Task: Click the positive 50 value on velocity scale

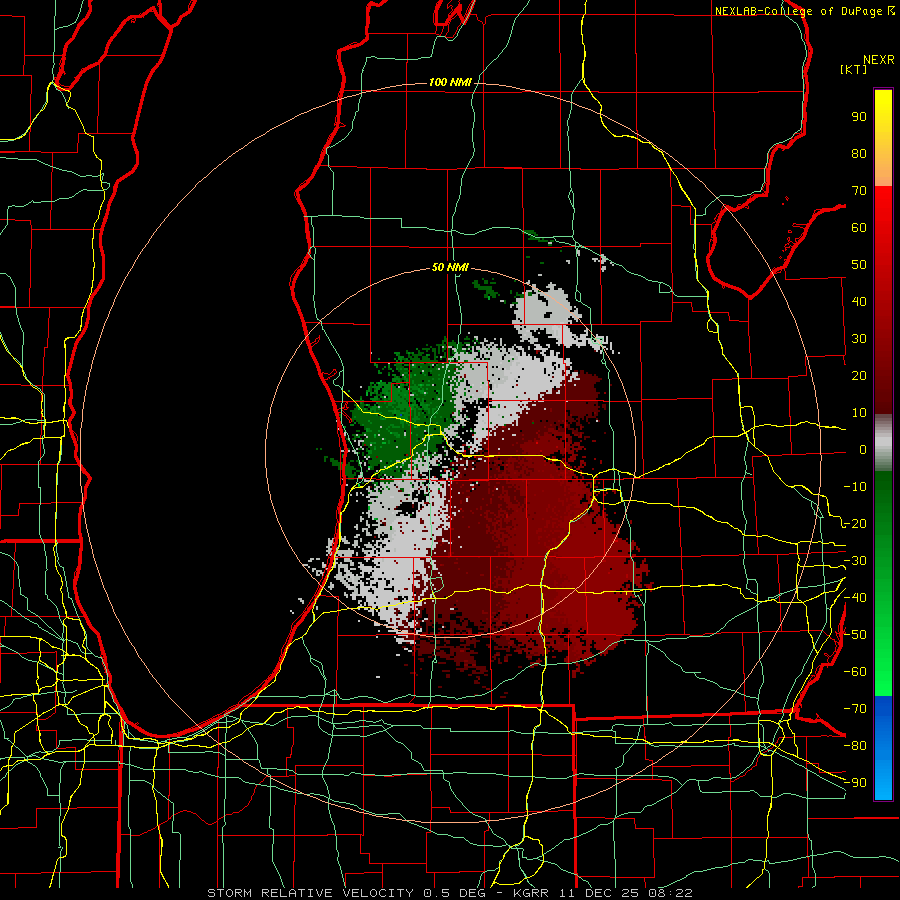Action: pyautogui.click(x=859, y=265)
